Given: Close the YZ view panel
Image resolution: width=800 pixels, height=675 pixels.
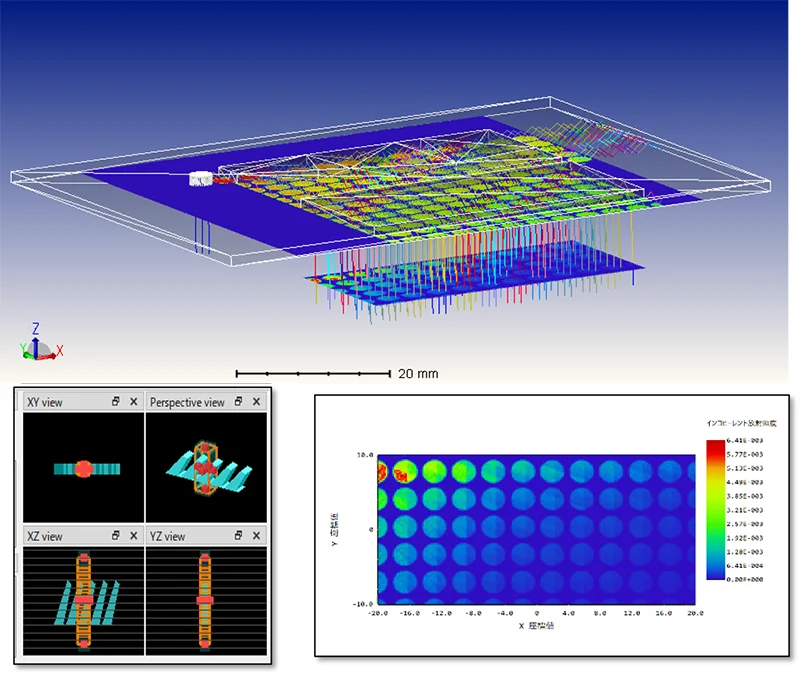Looking at the screenshot, I should coord(257,536).
